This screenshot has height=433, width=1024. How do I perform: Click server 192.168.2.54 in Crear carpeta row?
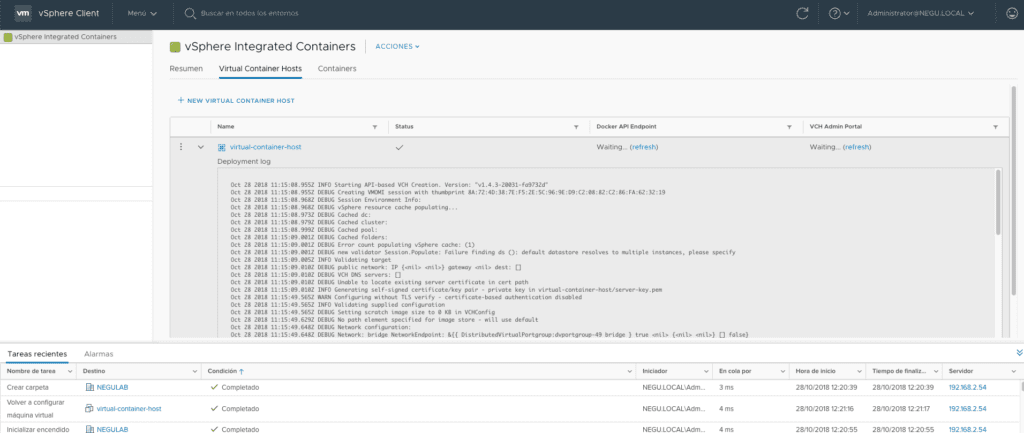[x=967, y=387]
